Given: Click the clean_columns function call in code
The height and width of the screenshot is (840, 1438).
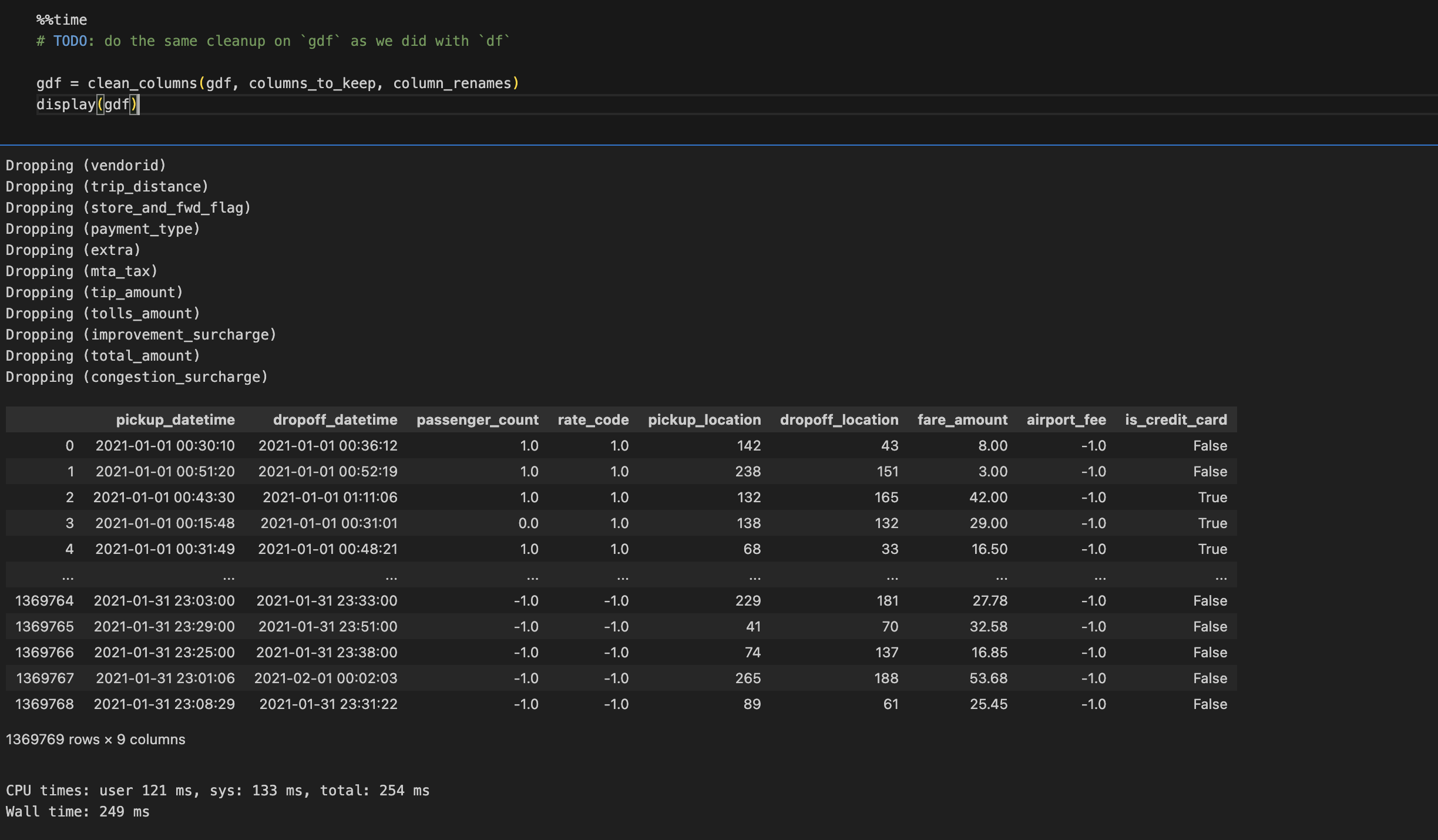Looking at the screenshot, I should pyautogui.click(x=142, y=83).
